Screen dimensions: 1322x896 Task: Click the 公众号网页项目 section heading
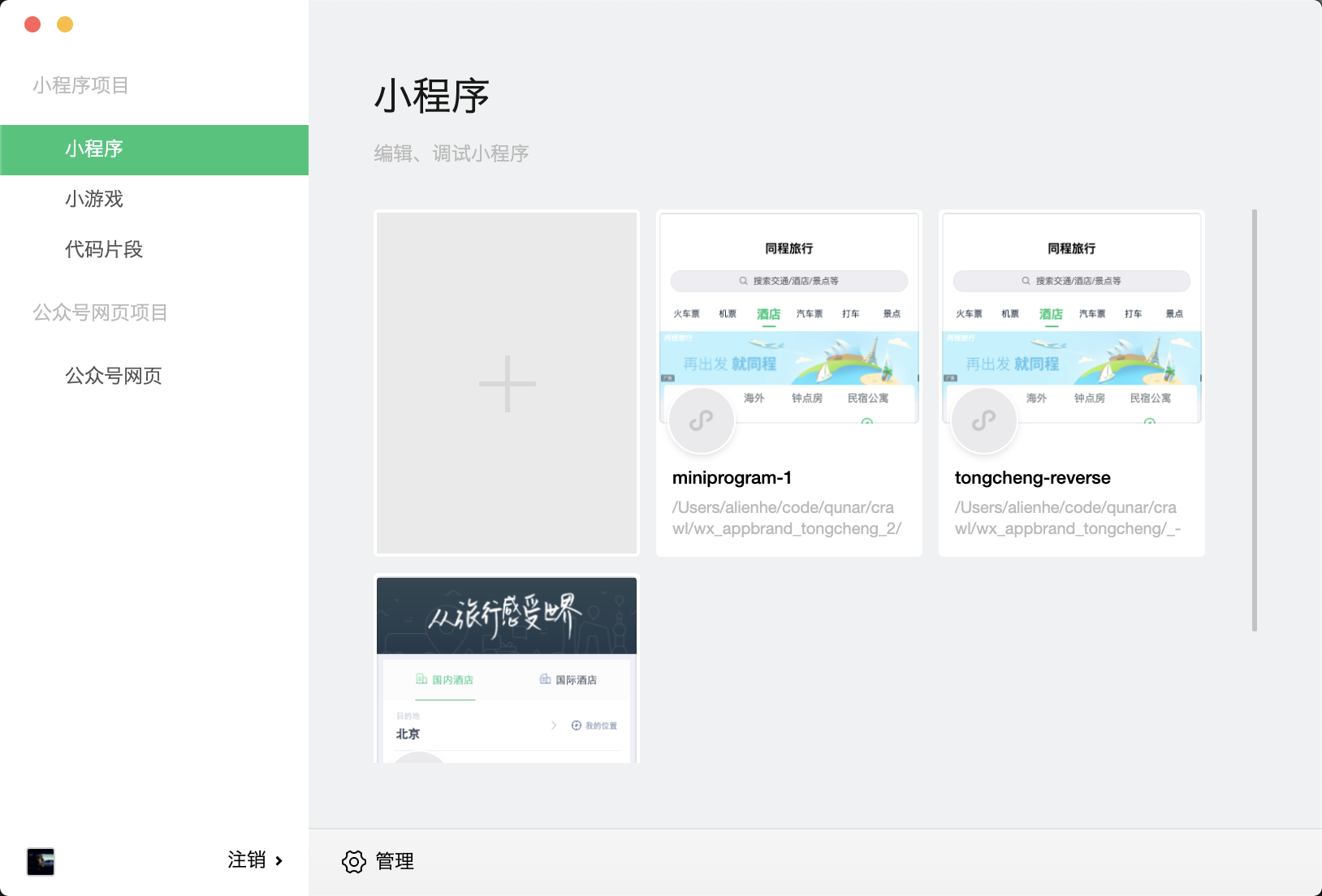click(x=100, y=312)
